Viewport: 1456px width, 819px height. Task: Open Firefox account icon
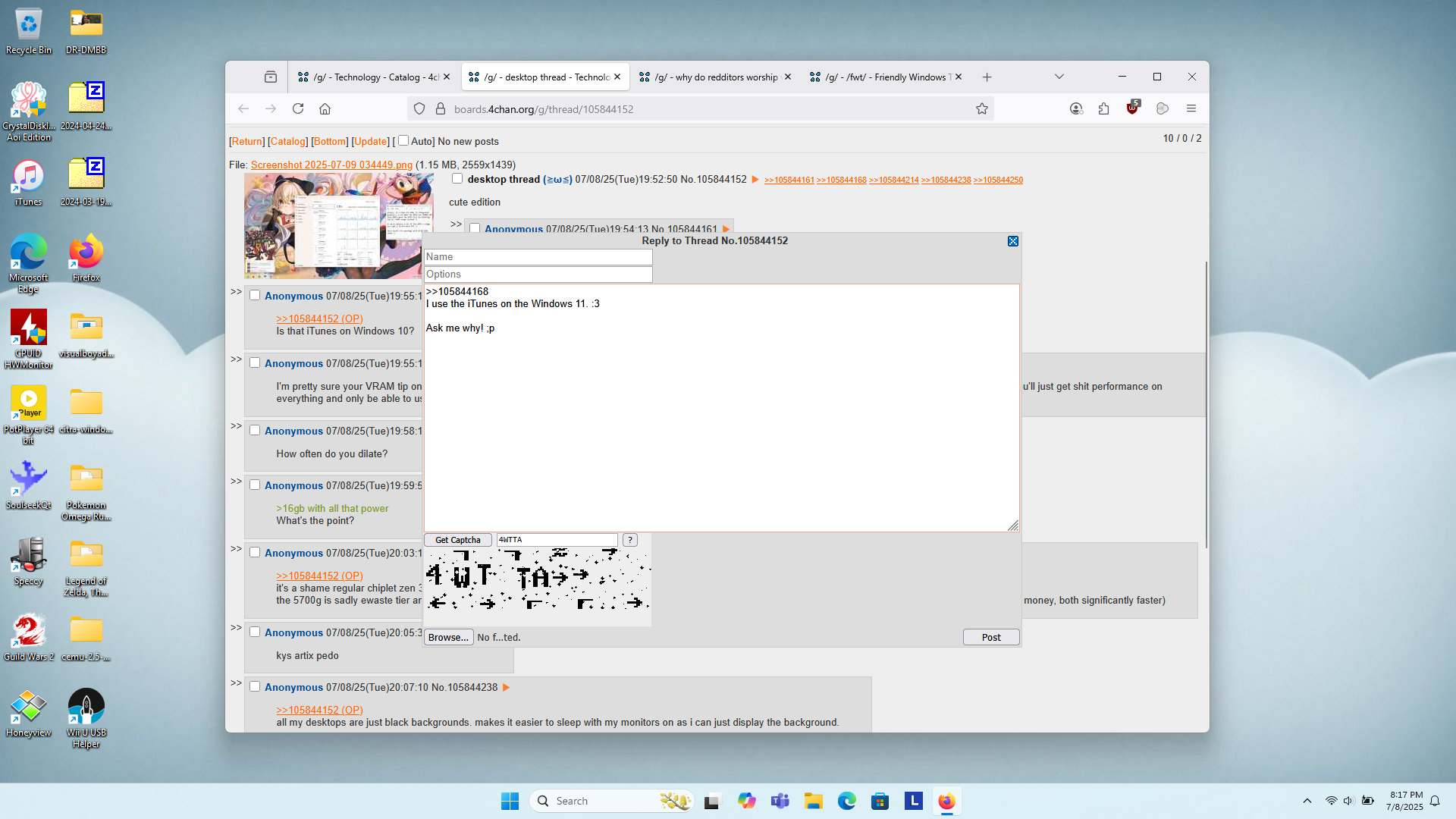1076,108
